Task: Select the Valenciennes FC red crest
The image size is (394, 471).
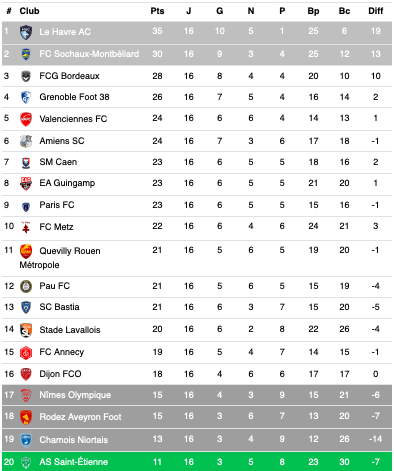Action: pos(26,119)
